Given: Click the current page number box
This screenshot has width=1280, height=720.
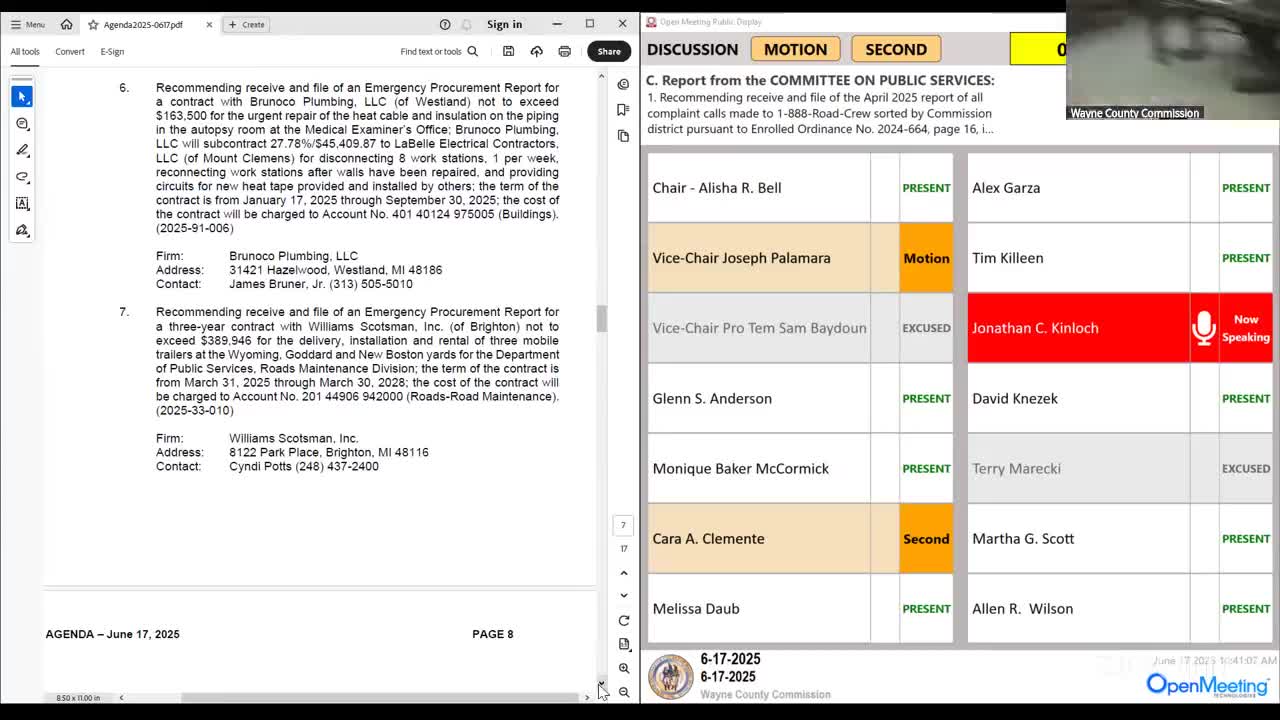Looking at the screenshot, I should [x=623, y=525].
